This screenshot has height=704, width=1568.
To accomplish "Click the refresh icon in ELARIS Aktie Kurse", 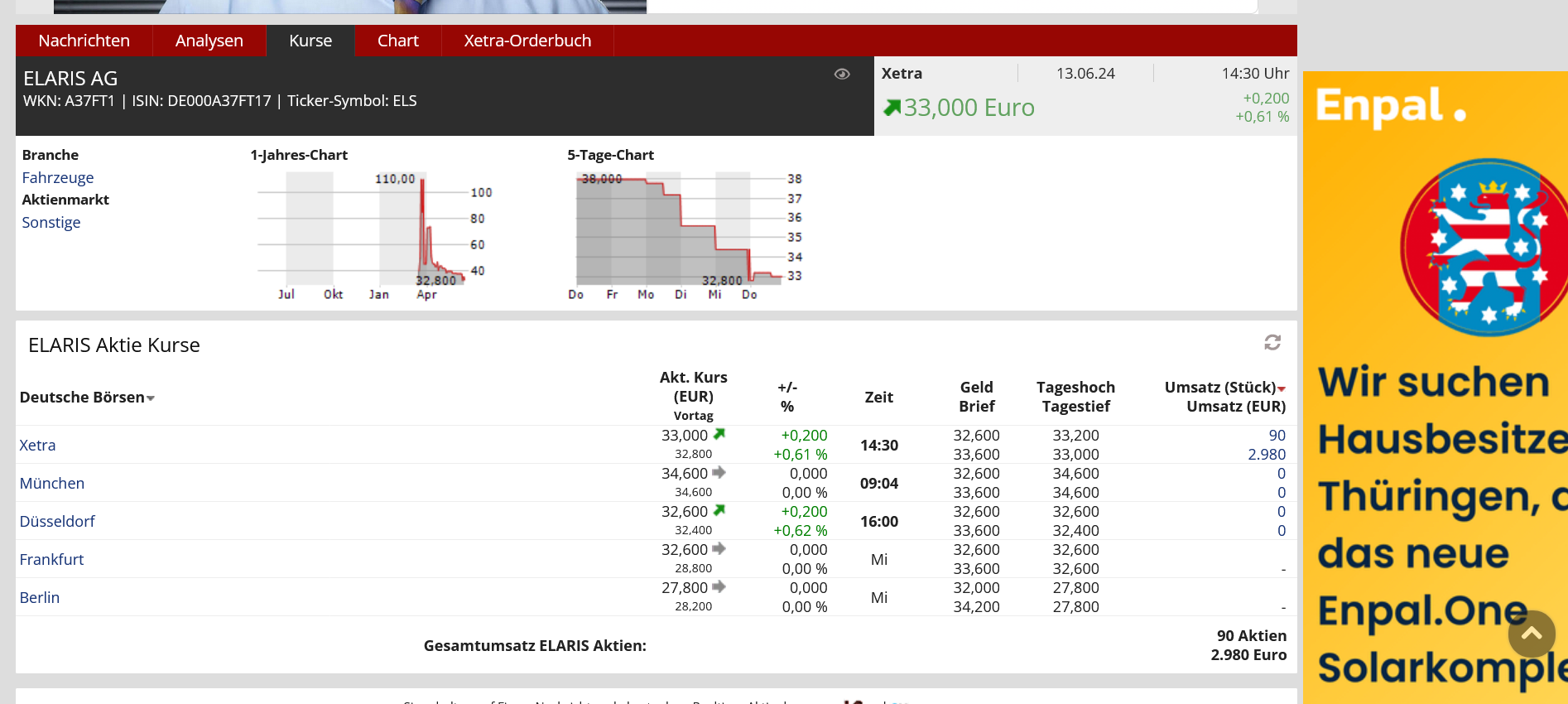I will click(x=1272, y=343).
